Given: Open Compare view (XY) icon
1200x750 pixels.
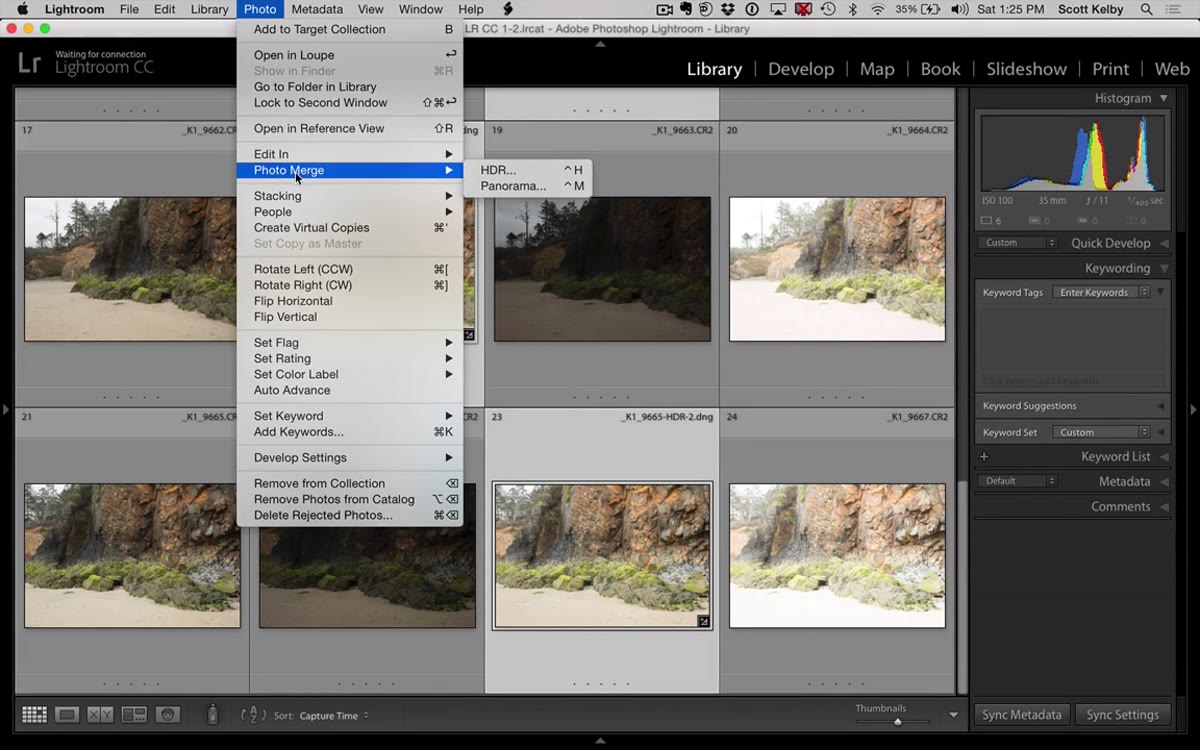Looking at the screenshot, I should point(100,715).
